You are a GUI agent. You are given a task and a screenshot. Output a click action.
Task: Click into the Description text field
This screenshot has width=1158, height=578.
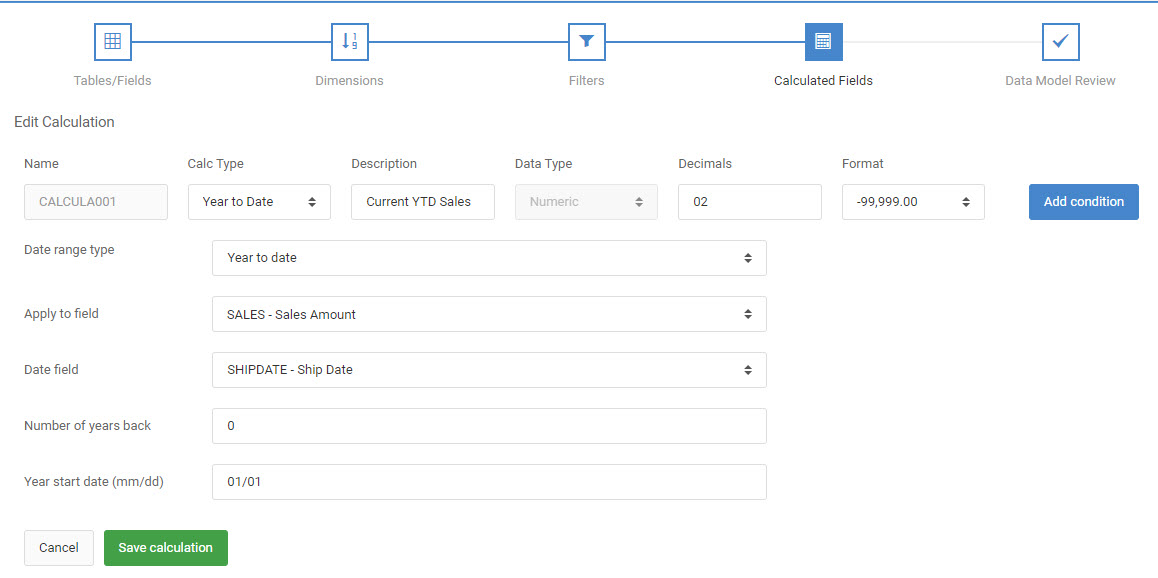coord(422,202)
